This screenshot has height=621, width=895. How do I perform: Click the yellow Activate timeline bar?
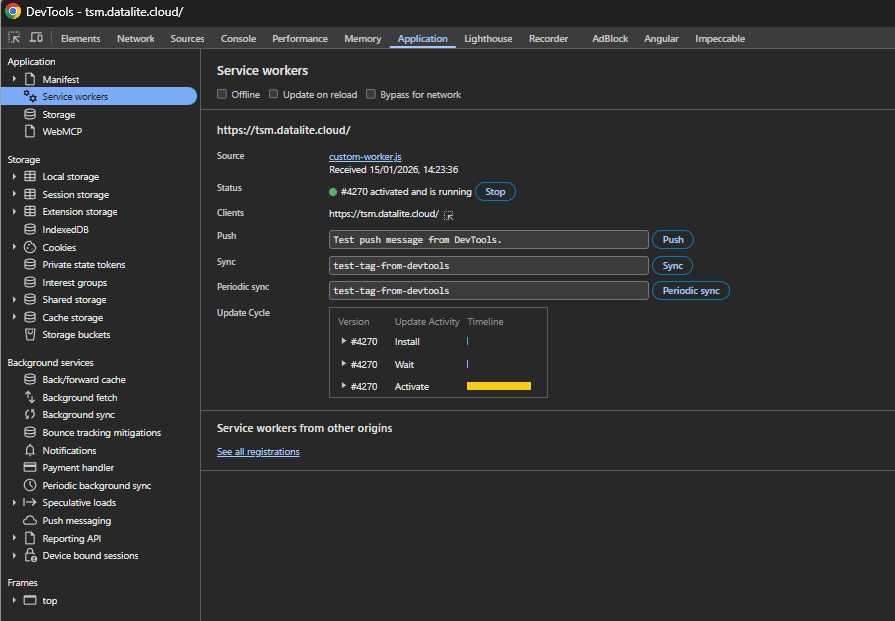[x=499, y=386]
